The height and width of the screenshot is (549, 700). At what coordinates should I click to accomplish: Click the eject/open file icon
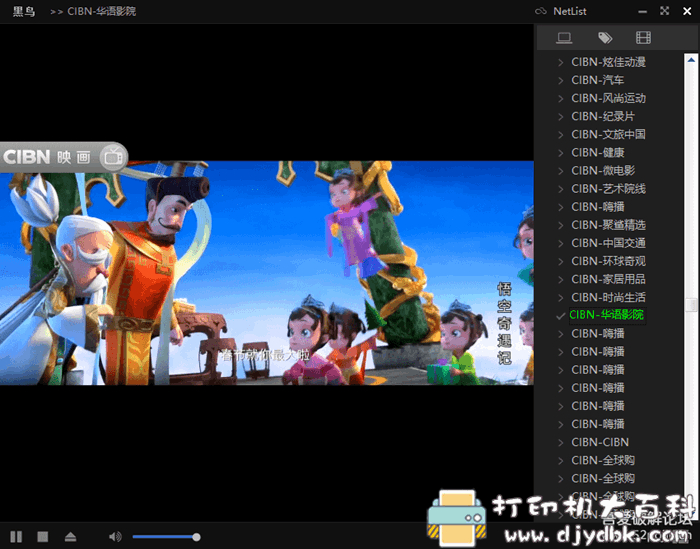71,537
